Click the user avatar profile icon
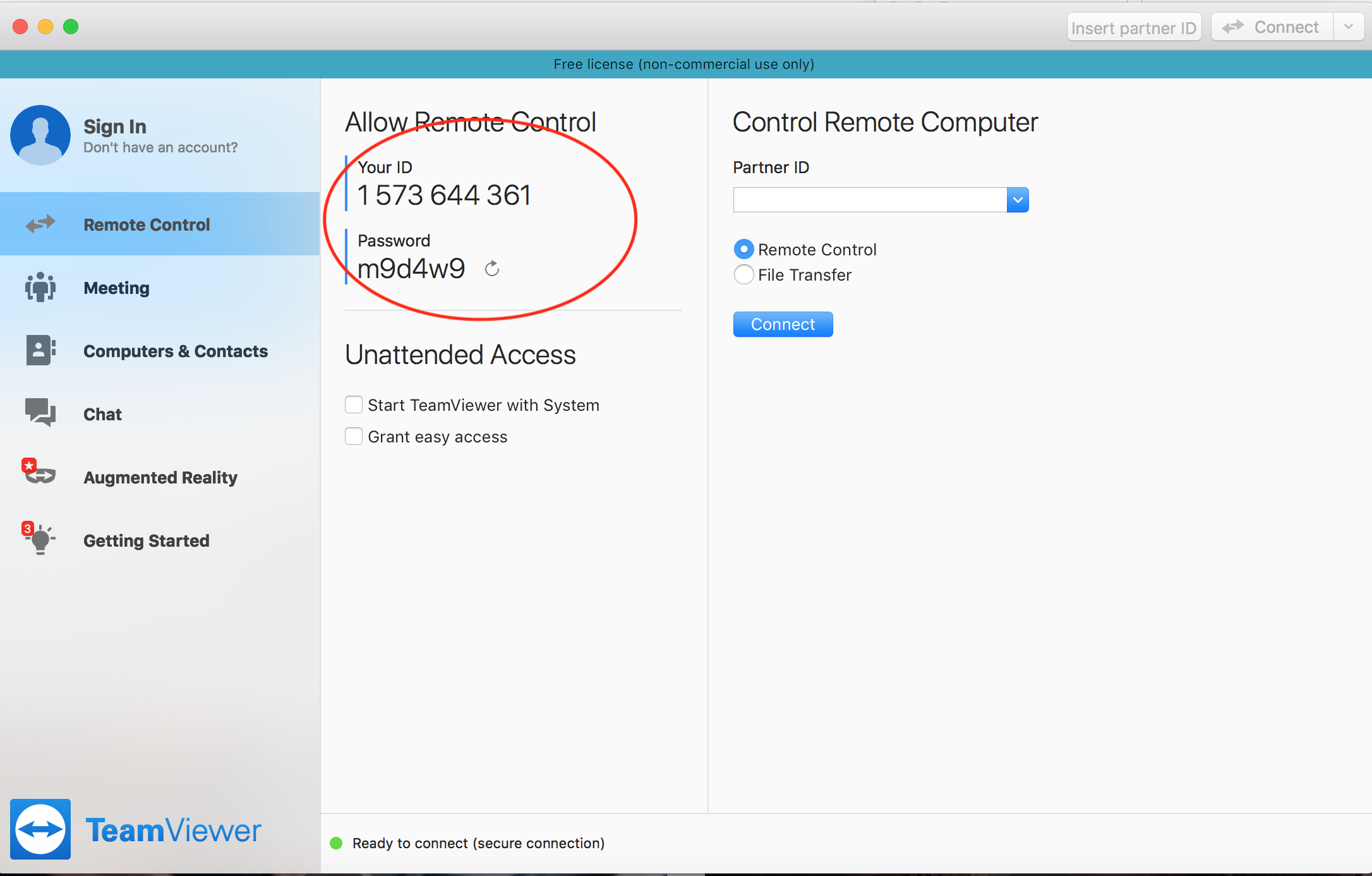 40,135
